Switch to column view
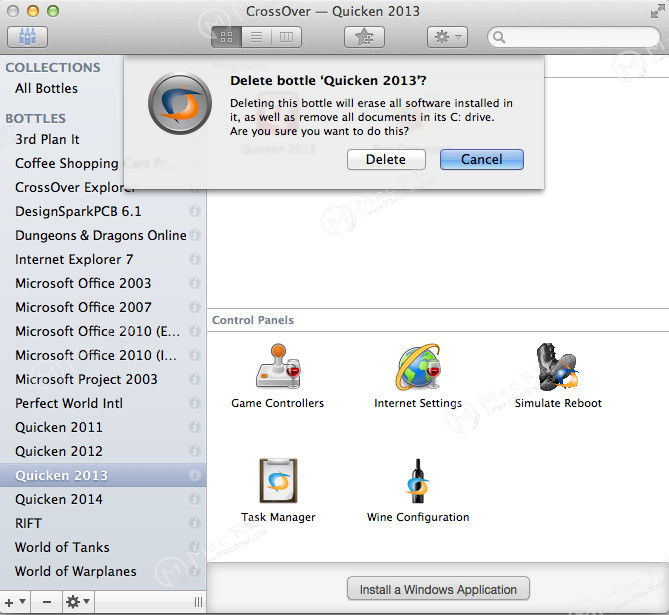The width and height of the screenshot is (669, 615). [x=286, y=37]
